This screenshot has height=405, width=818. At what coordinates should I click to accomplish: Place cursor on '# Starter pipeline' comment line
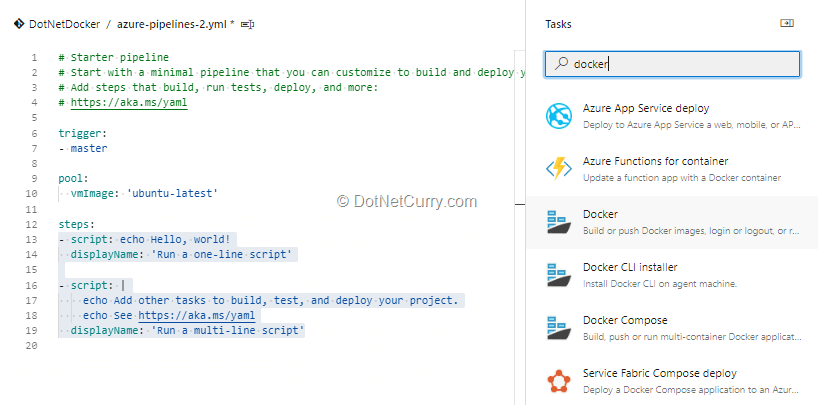point(114,57)
